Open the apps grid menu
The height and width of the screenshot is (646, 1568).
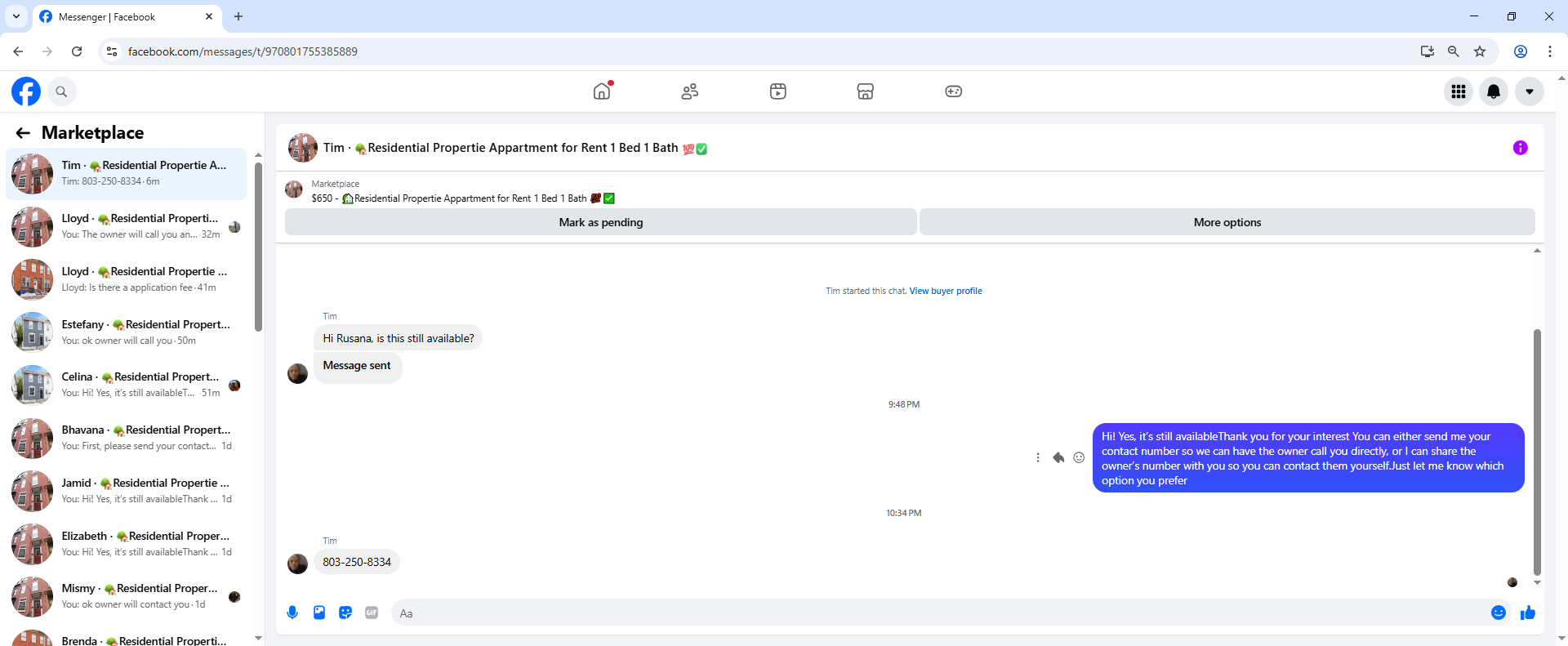(x=1459, y=91)
